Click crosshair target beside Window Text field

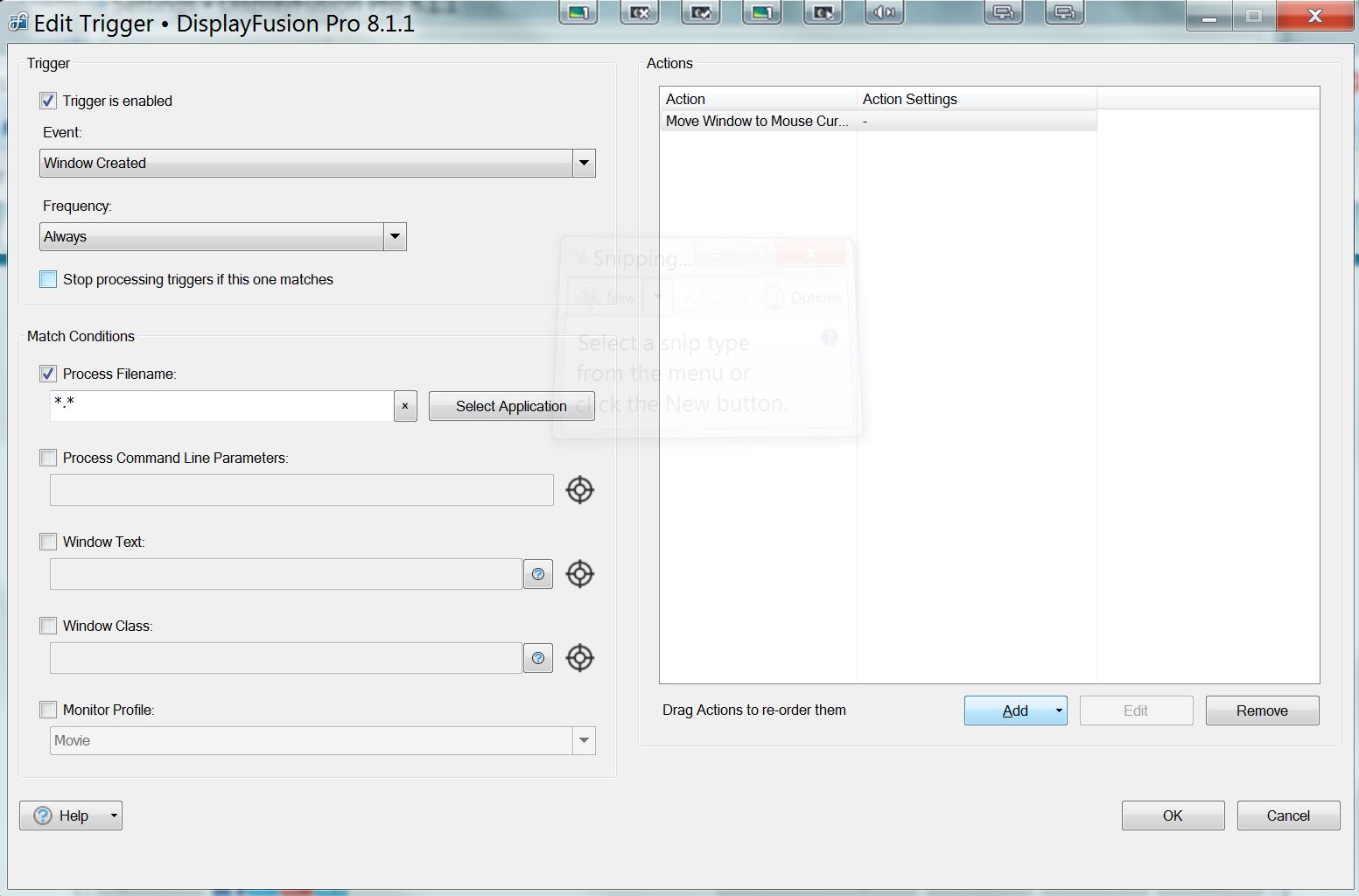(x=580, y=574)
